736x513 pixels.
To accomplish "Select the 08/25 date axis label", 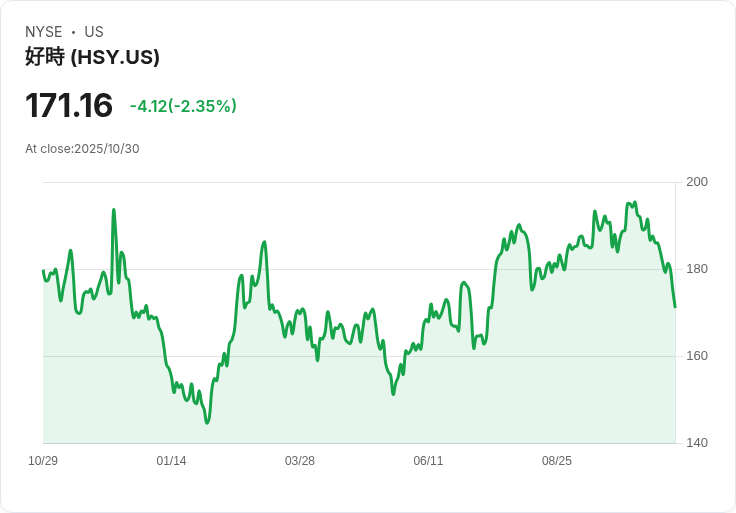I will point(557,461).
